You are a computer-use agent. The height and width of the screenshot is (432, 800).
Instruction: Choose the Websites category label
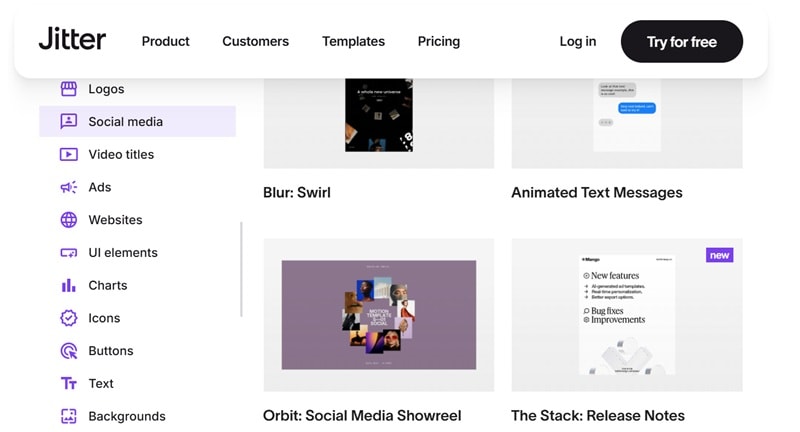click(115, 220)
